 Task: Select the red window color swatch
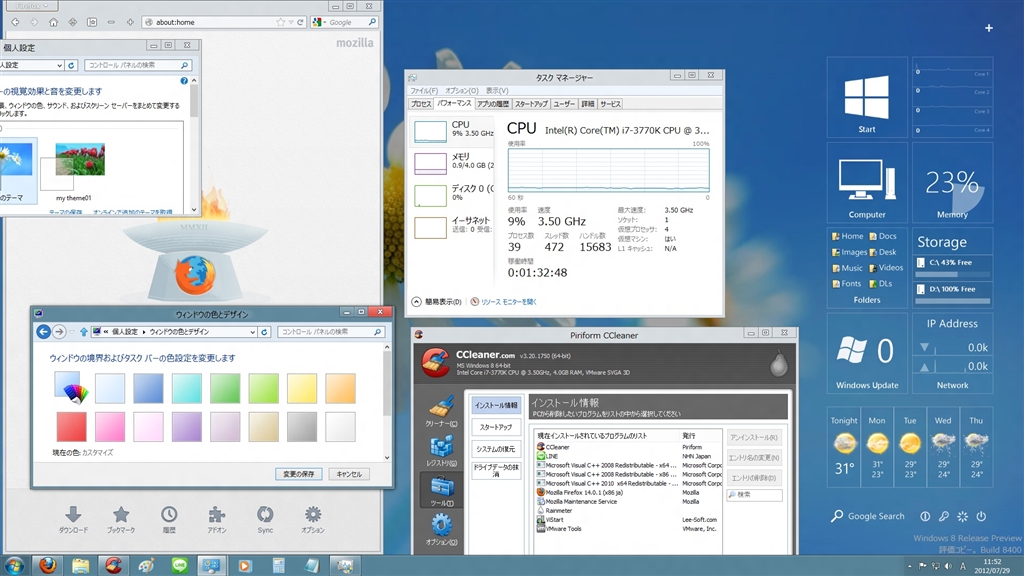pyautogui.click(x=71, y=427)
